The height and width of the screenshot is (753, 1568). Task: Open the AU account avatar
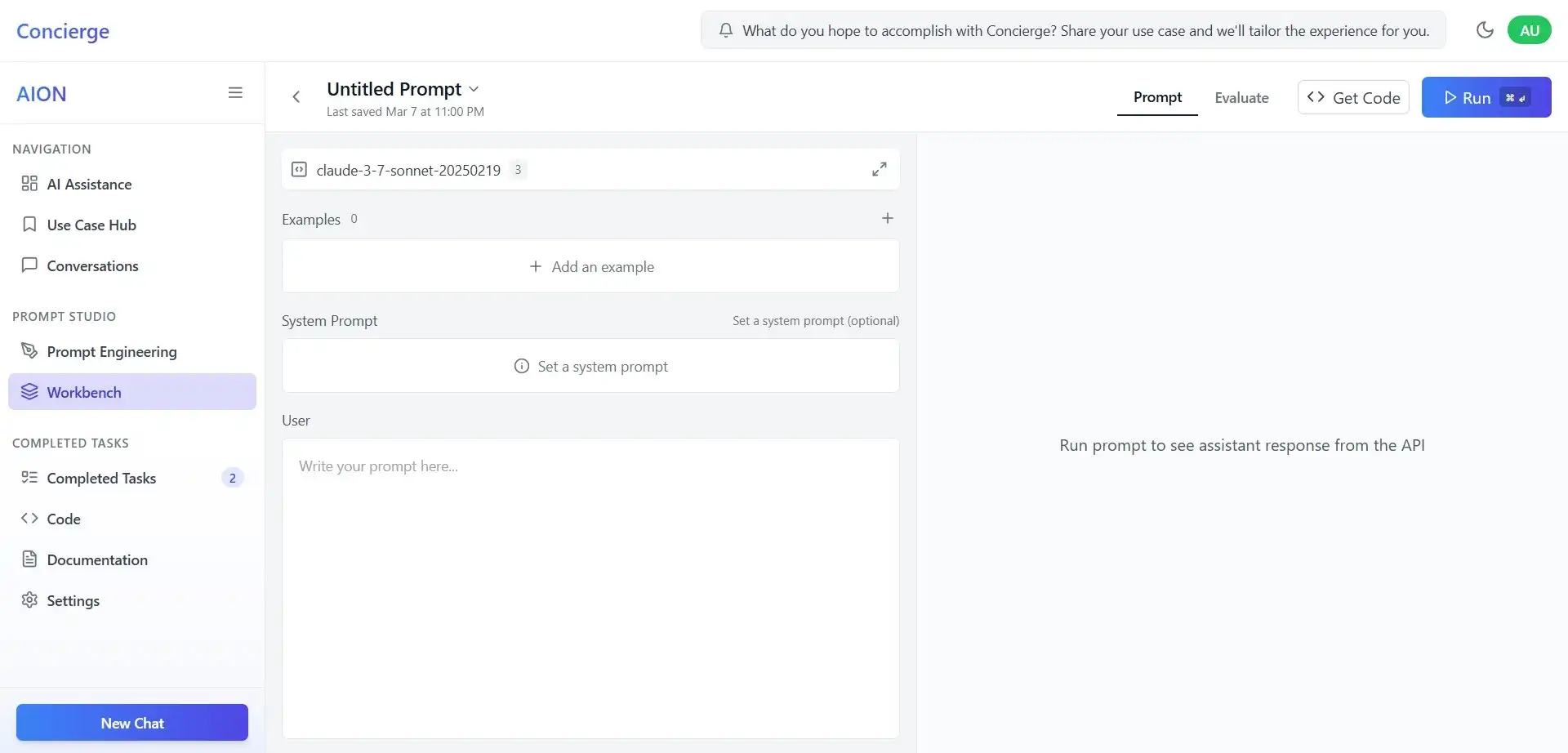click(x=1530, y=29)
